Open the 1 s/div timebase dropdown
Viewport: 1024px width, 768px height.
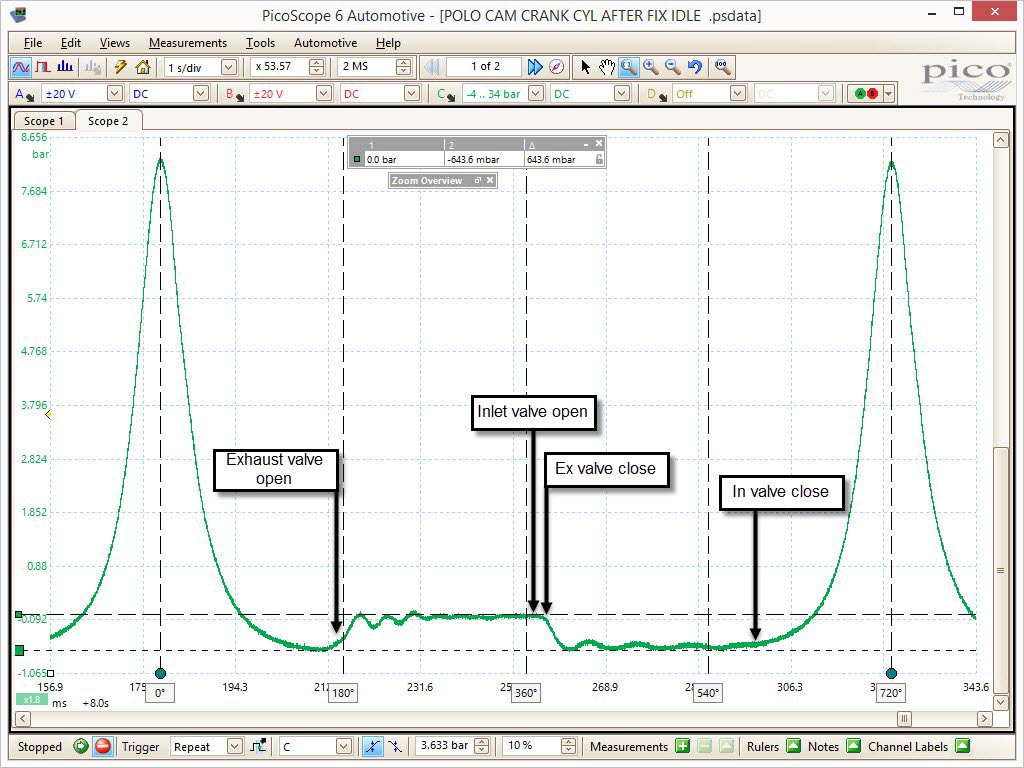228,67
